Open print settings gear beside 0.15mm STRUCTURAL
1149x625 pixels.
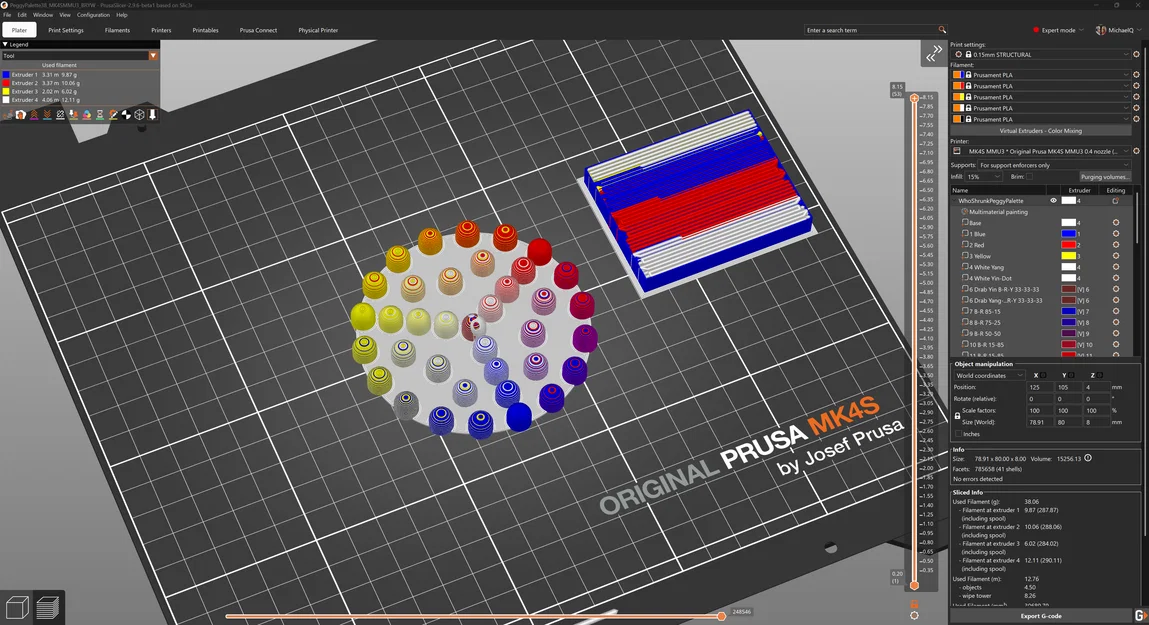pos(1137,54)
